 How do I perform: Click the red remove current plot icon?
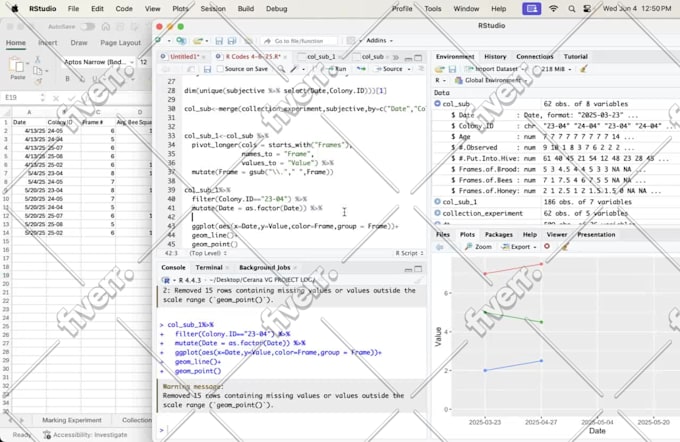pos(547,246)
